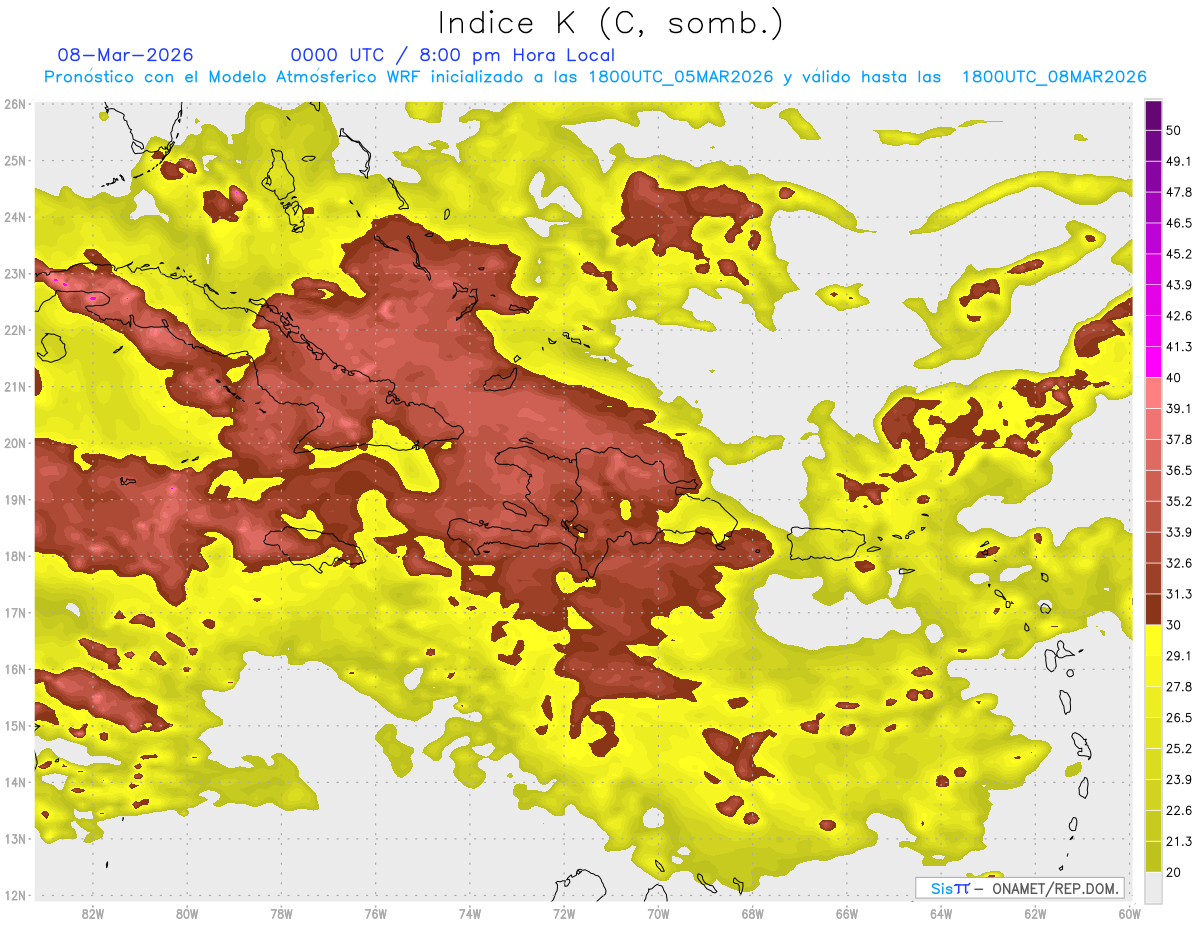Click the colorbar label "40"

pos(1174,377)
